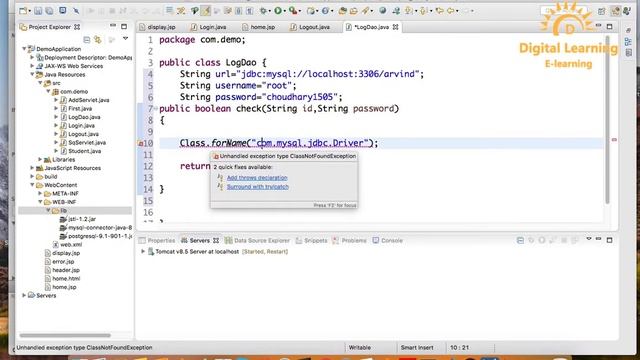The height and width of the screenshot is (360, 640).
Task: Click Collapse All in Project Explorer
Action: [x=87, y=40]
